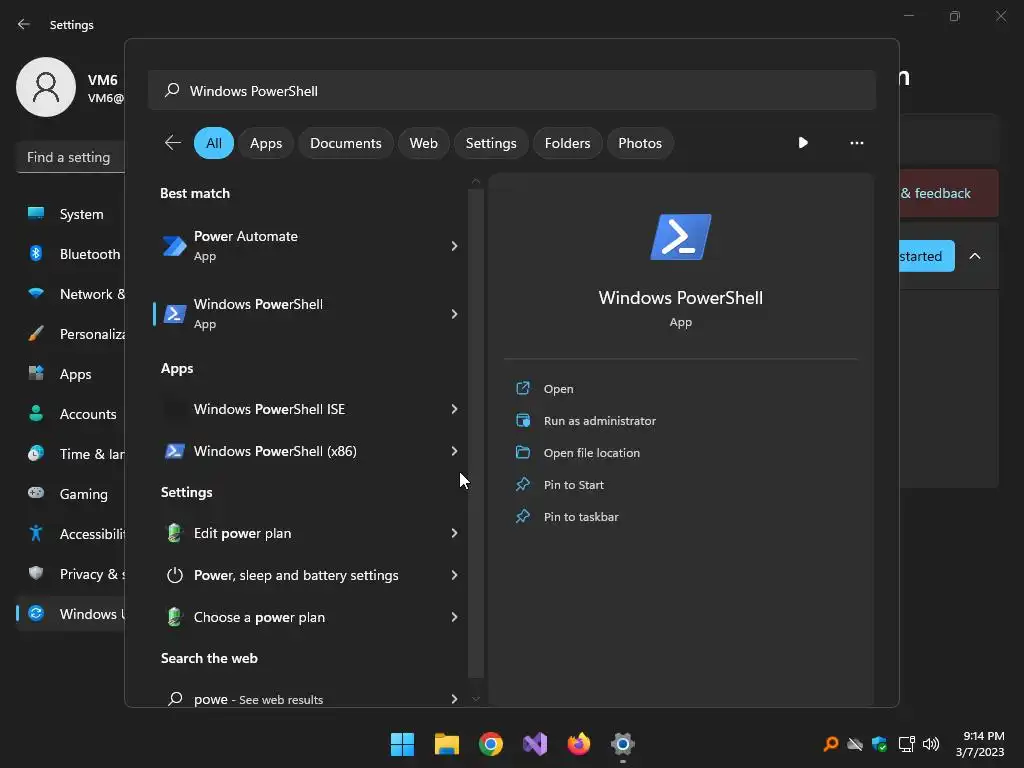The height and width of the screenshot is (768, 1024).
Task: Switch to Web filter tab
Action: click(423, 143)
